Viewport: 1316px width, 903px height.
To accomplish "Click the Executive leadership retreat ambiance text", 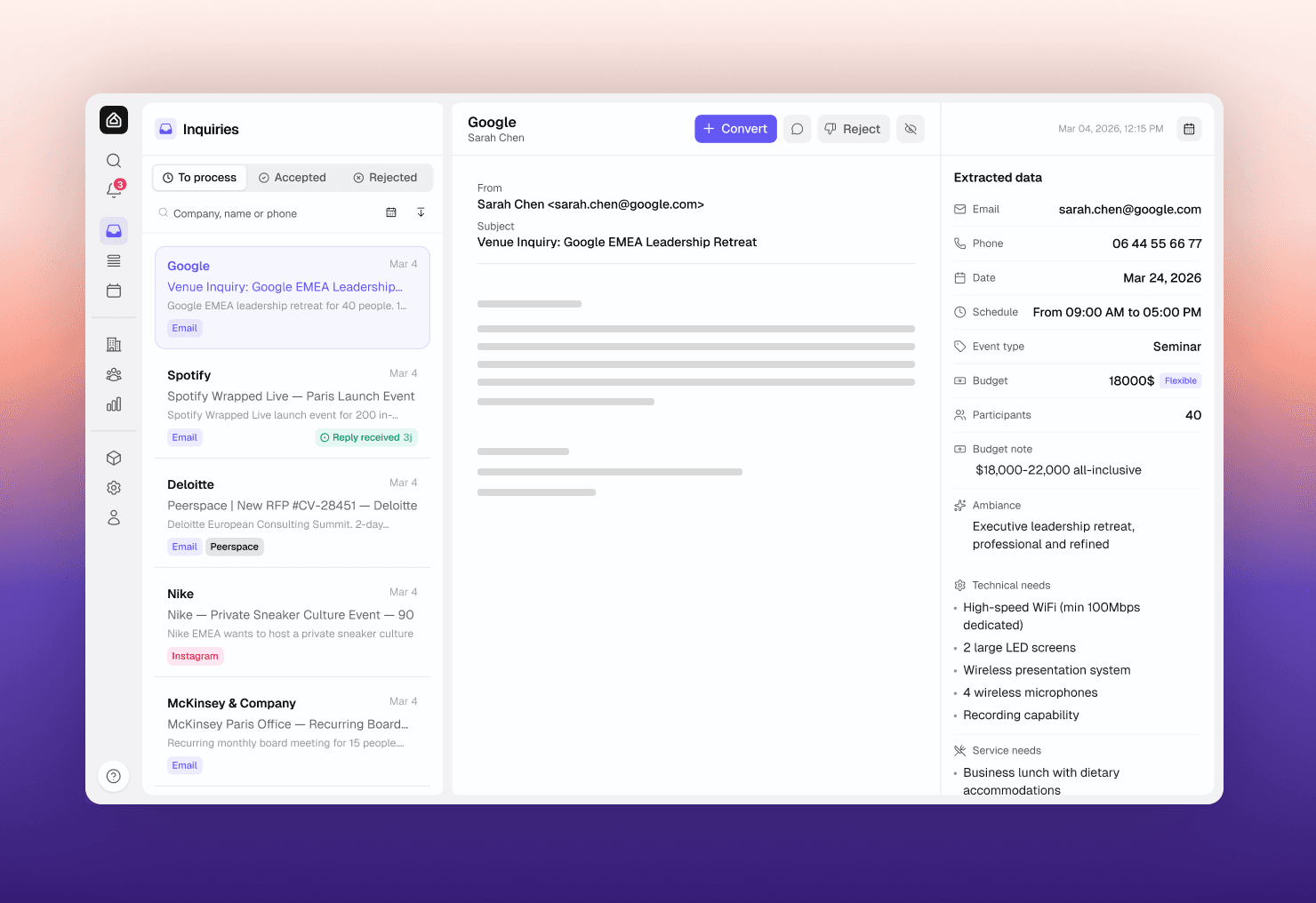I will [1054, 535].
